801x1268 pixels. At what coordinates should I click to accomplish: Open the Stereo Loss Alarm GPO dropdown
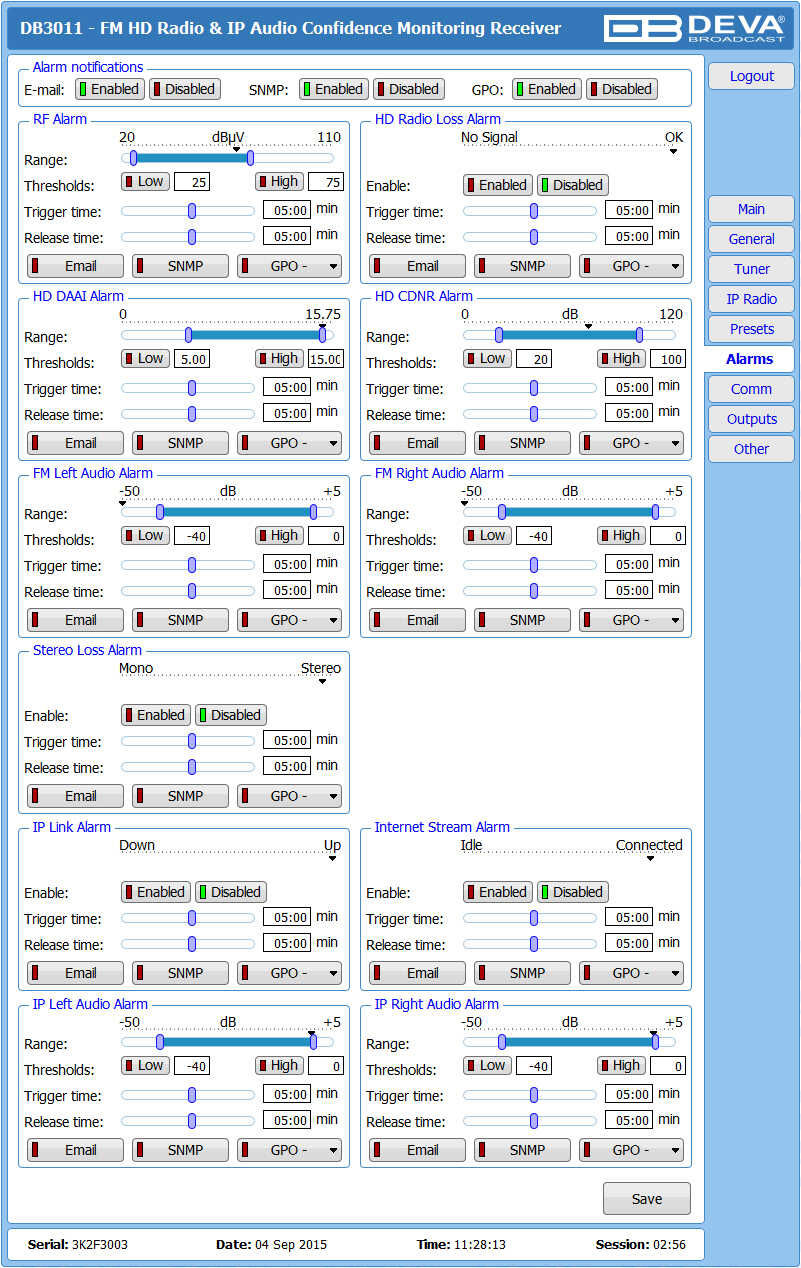(x=289, y=796)
